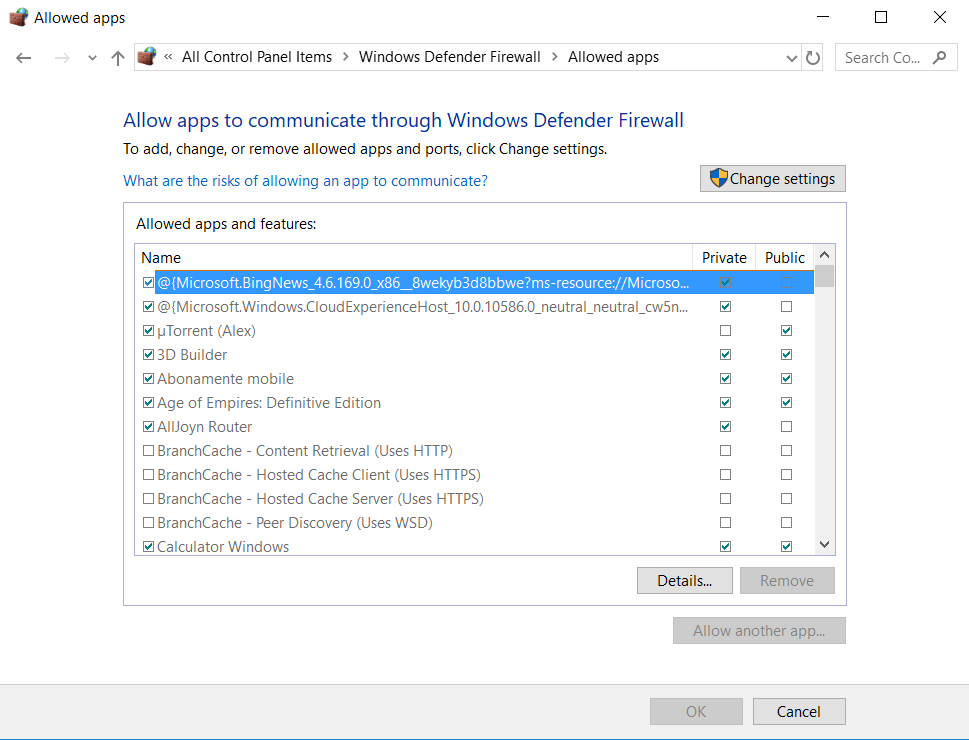Click the Public column header
The width and height of the screenshot is (969, 740).
pyautogui.click(x=785, y=257)
